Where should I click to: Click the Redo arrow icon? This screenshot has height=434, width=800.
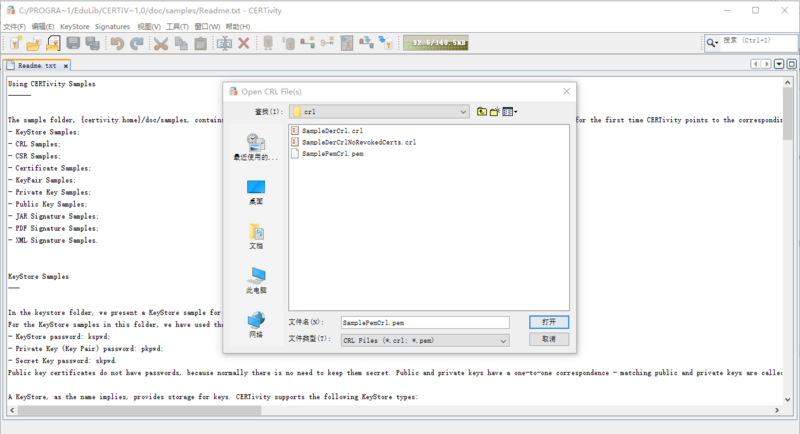(137, 43)
